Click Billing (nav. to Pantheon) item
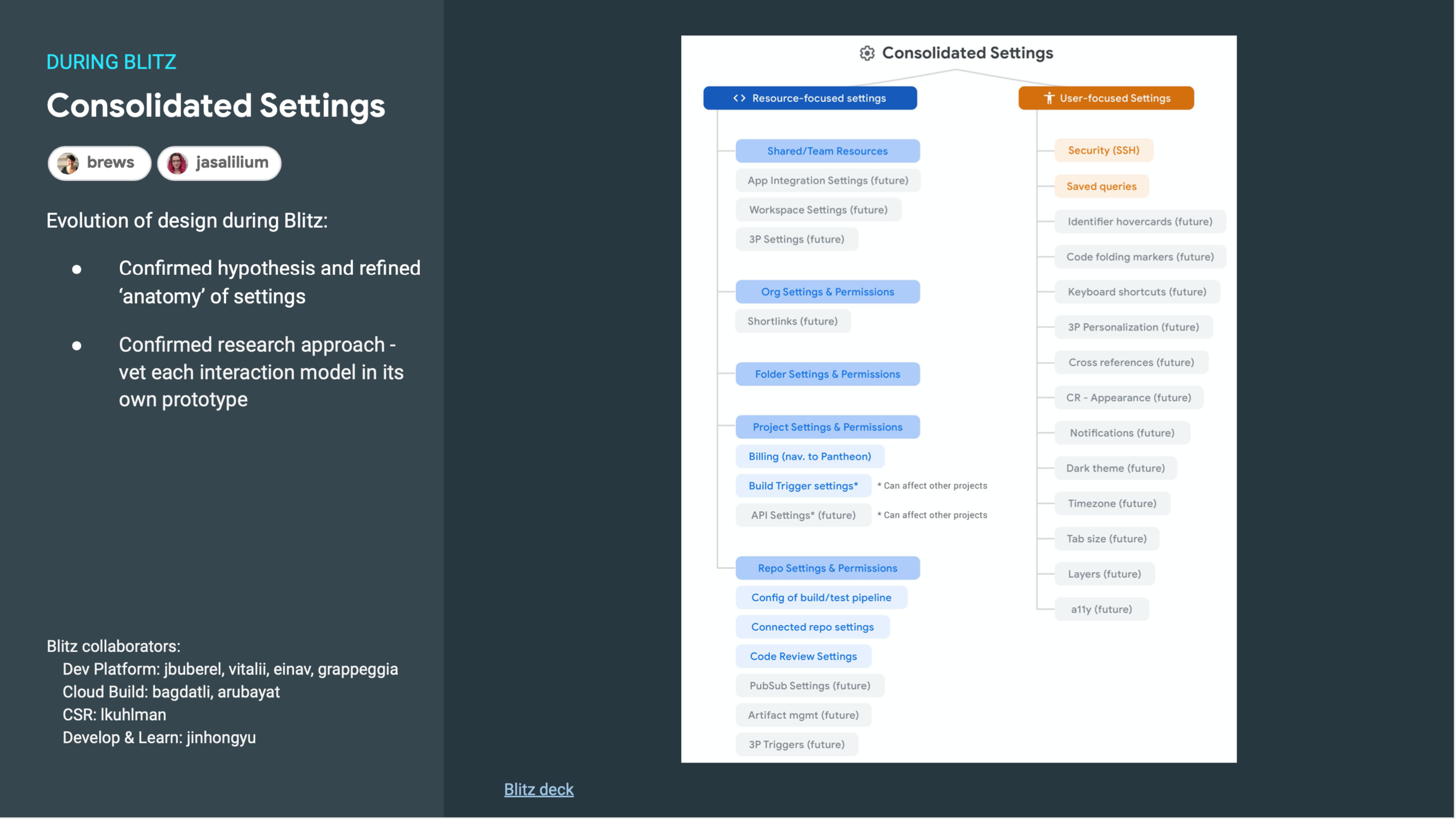 pos(810,456)
